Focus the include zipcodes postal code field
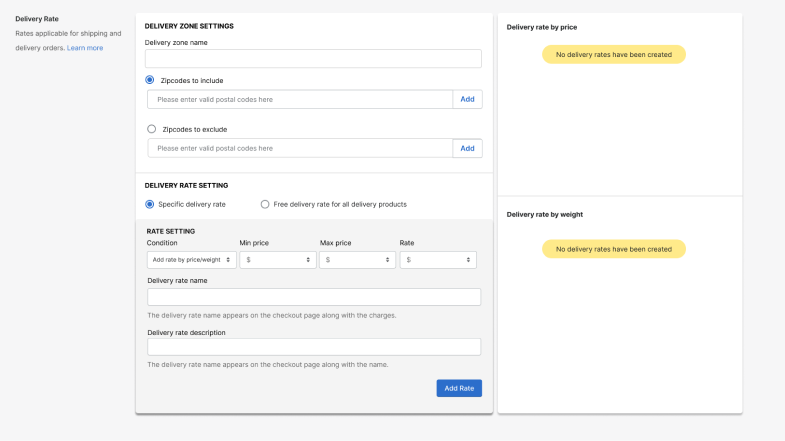Screen dimensions: 785x441 [300, 99]
